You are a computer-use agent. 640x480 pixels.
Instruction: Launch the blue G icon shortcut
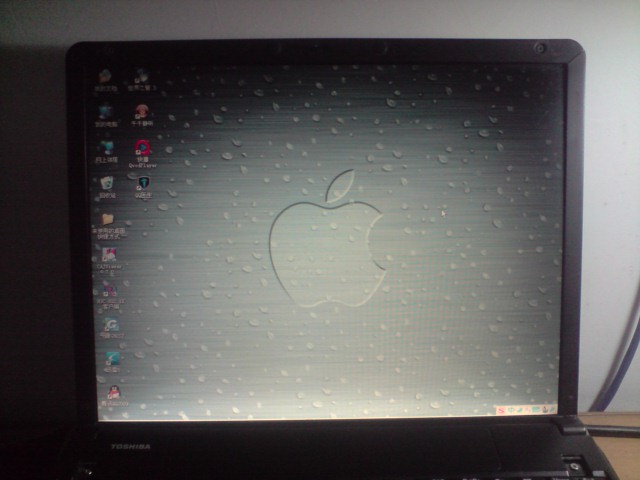111,328
